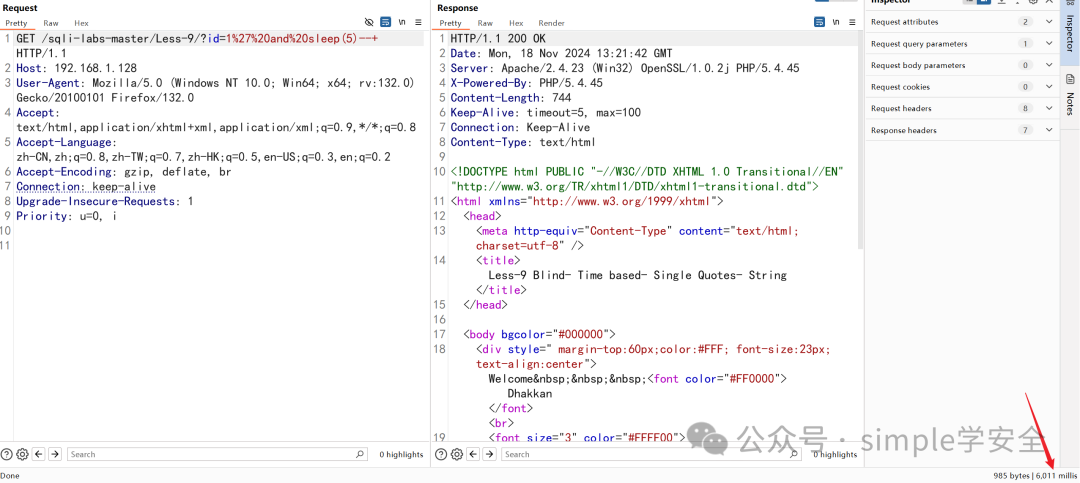The height and width of the screenshot is (483, 1080).
Task: Click the Less-9 Blind title text
Action: click(x=637, y=275)
